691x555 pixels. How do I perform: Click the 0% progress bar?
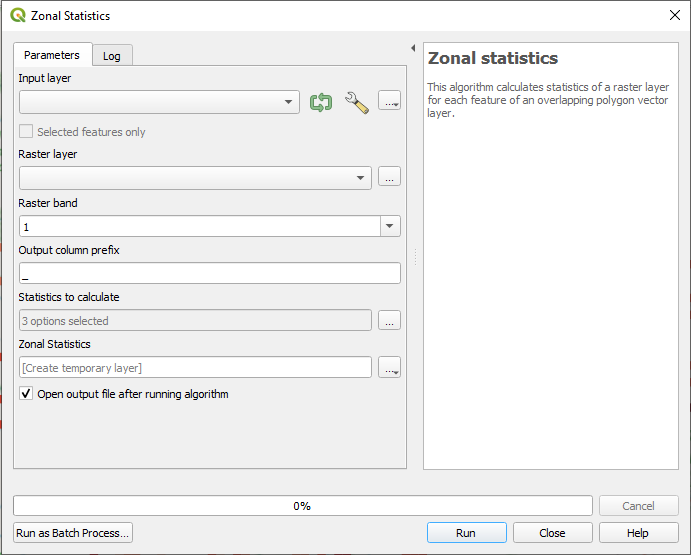[x=303, y=506]
